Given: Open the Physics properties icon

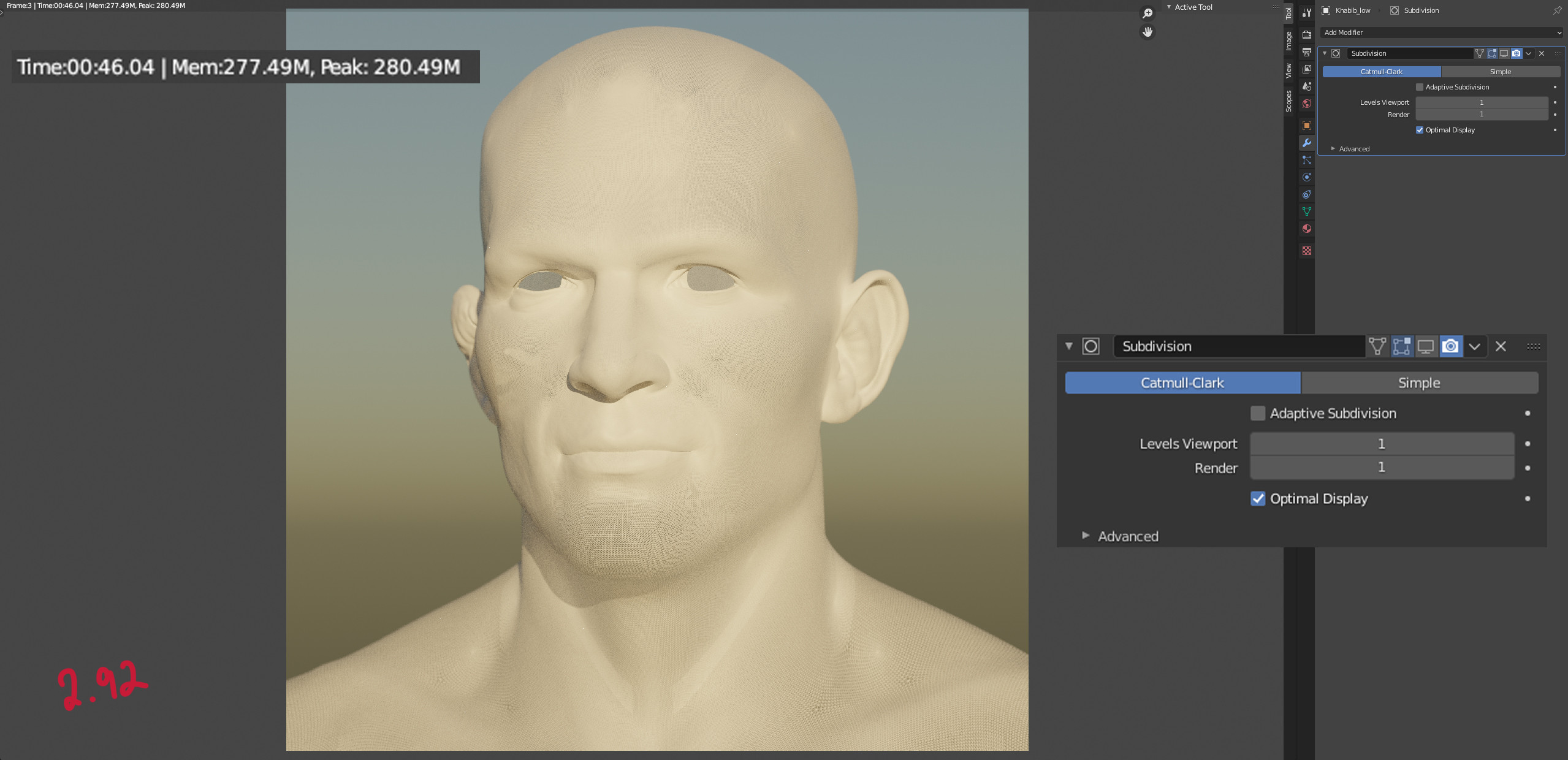Looking at the screenshot, I should coord(1306,177).
